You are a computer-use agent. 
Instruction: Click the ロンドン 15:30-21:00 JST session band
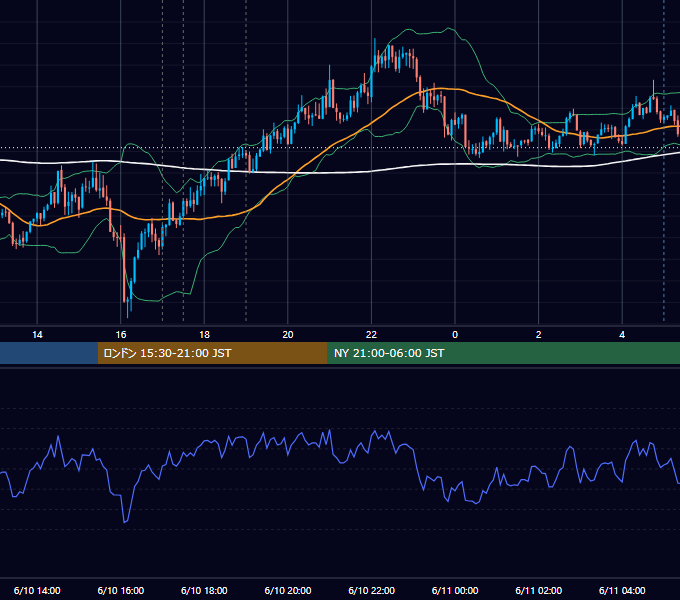[212, 353]
